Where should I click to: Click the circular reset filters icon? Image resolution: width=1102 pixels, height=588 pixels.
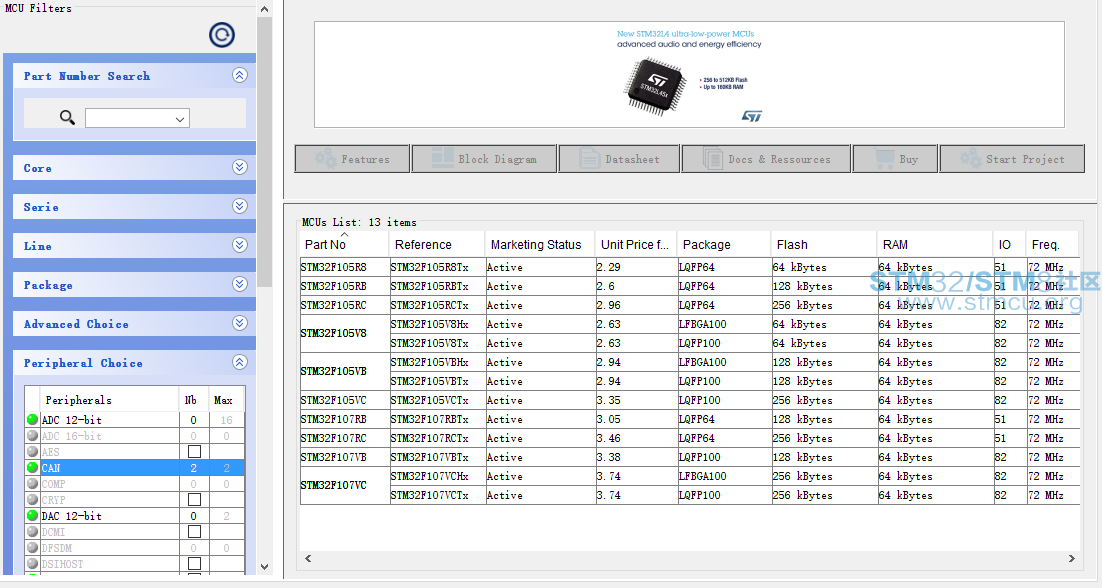coord(222,35)
